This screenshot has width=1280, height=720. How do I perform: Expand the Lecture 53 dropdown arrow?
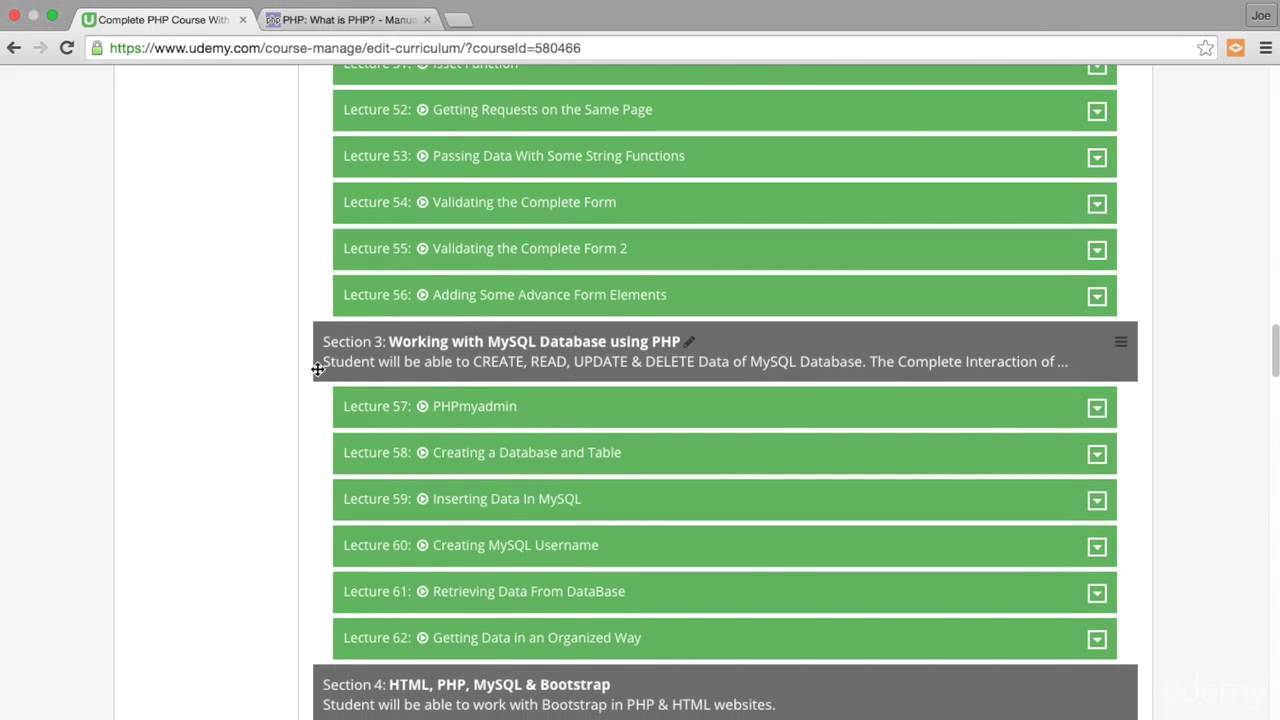coord(1097,157)
